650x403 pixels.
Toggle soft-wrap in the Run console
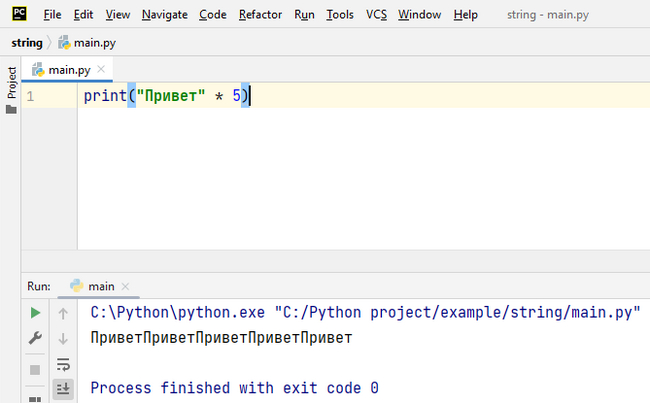[63, 364]
